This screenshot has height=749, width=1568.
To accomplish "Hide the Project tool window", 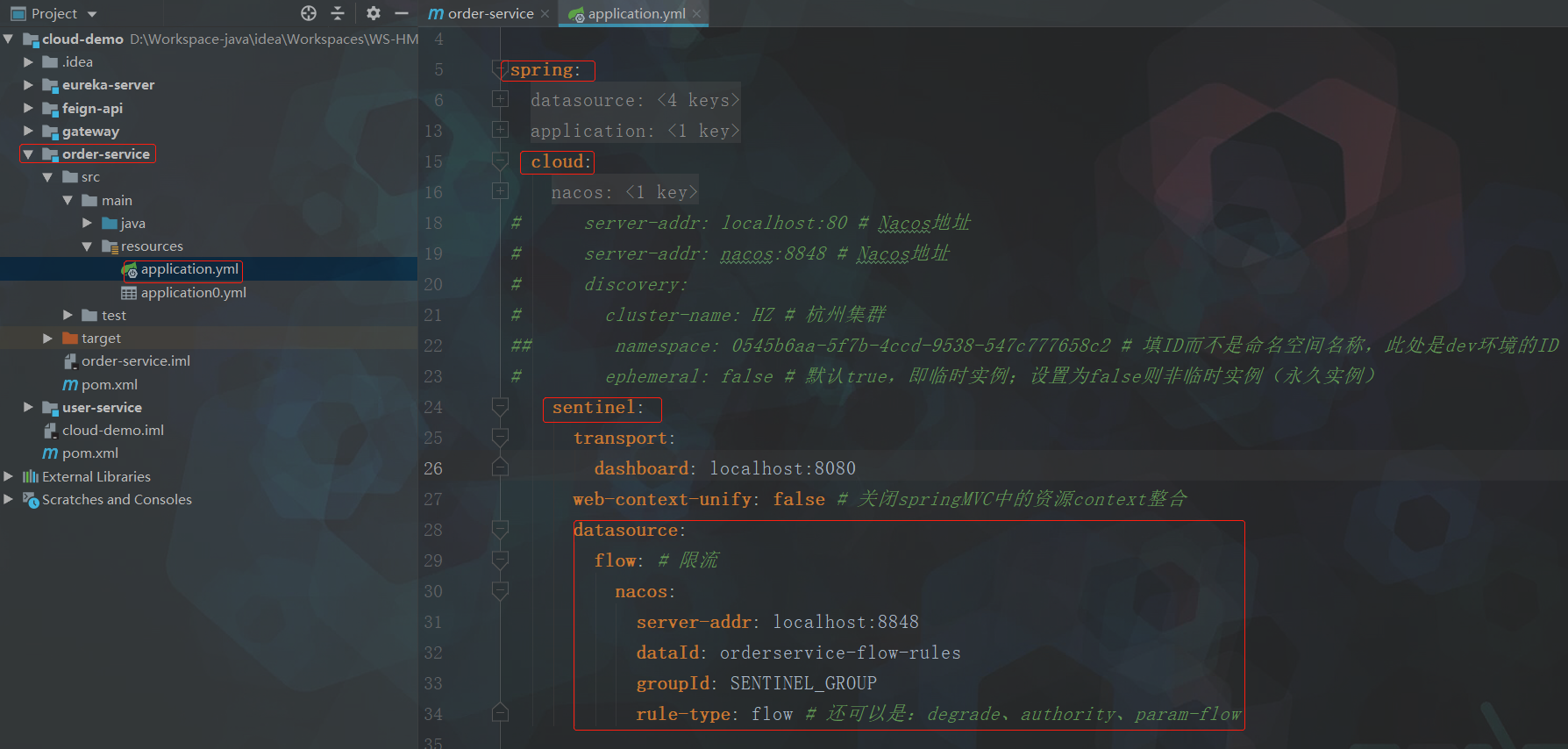I will pyautogui.click(x=402, y=13).
